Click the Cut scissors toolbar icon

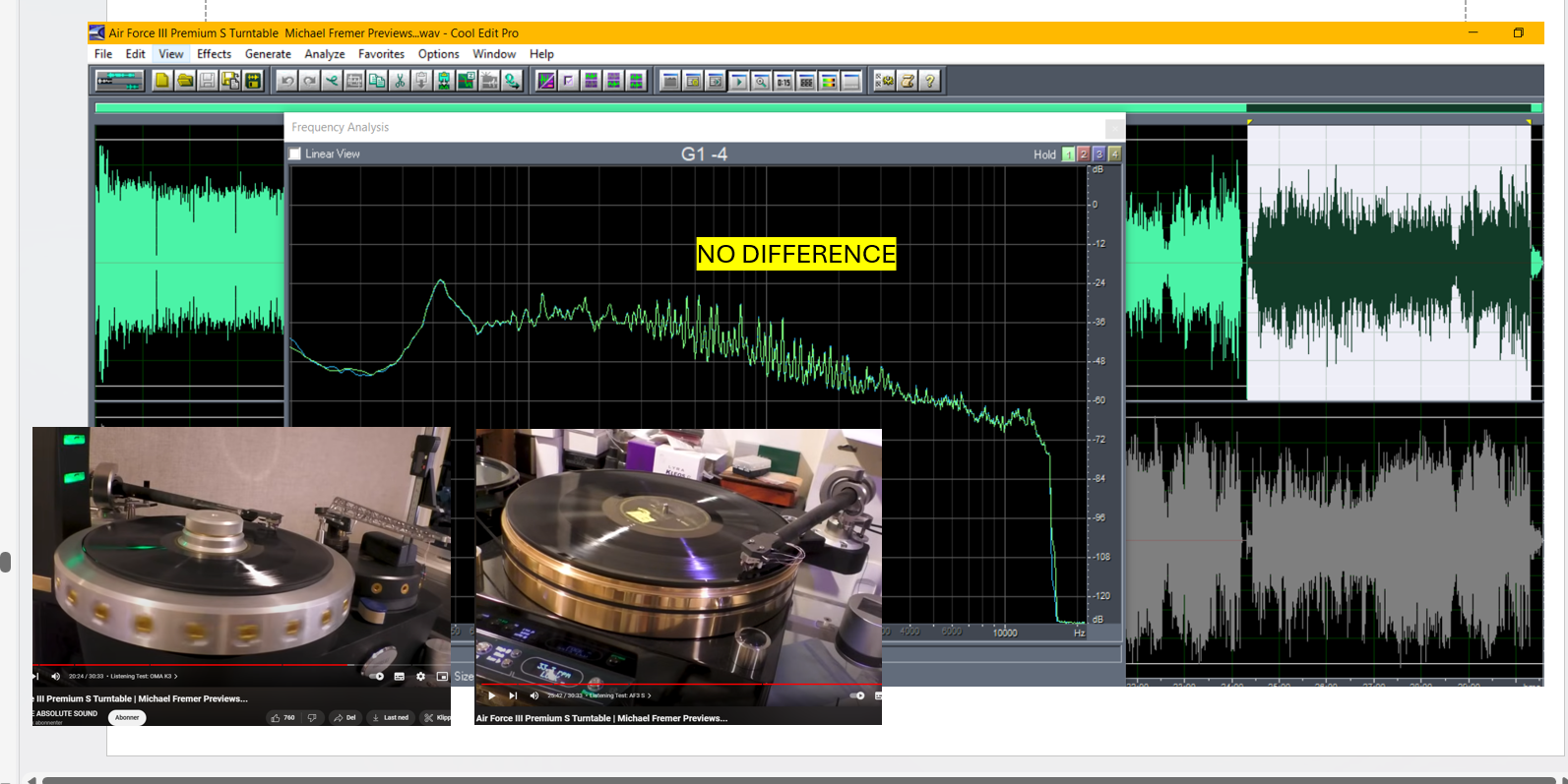[x=400, y=81]
